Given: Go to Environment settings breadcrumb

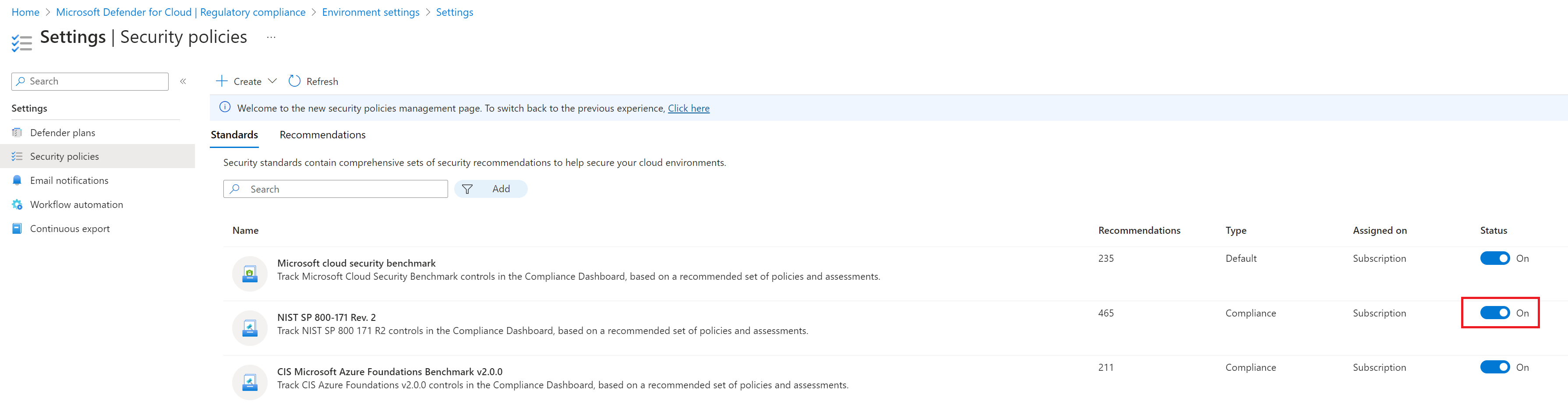Looking at the screenshot, I should coord(371,12).
